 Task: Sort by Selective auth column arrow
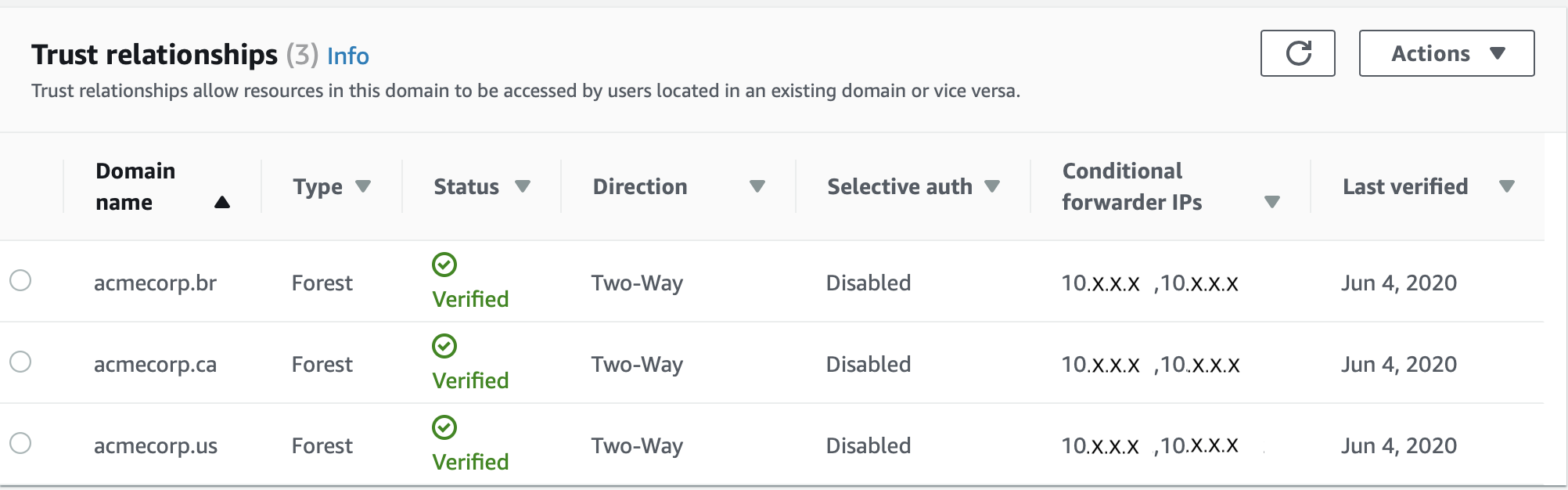[x=992, y=186]
